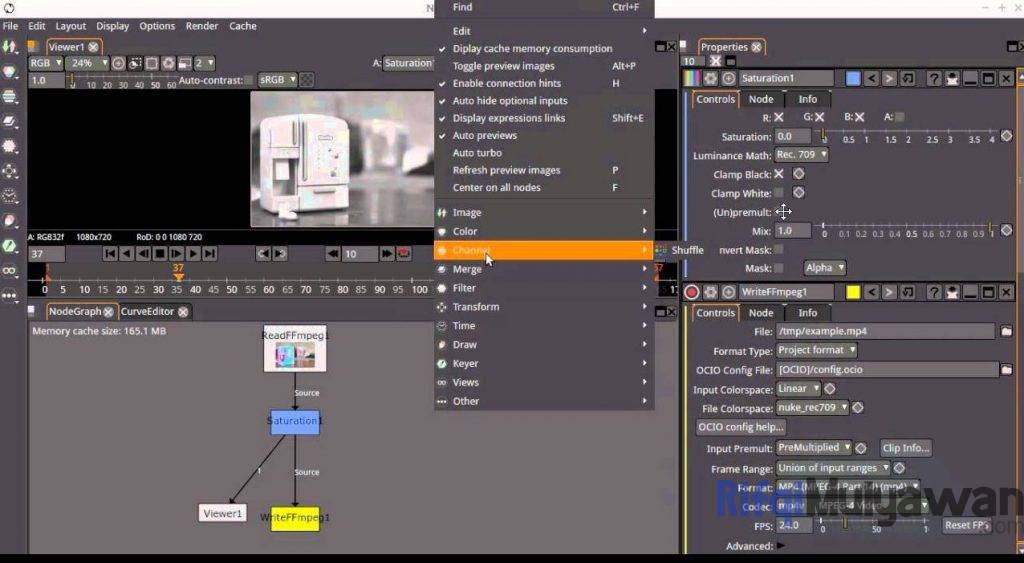Toggle the R channel checkbox

click(778, 118)
